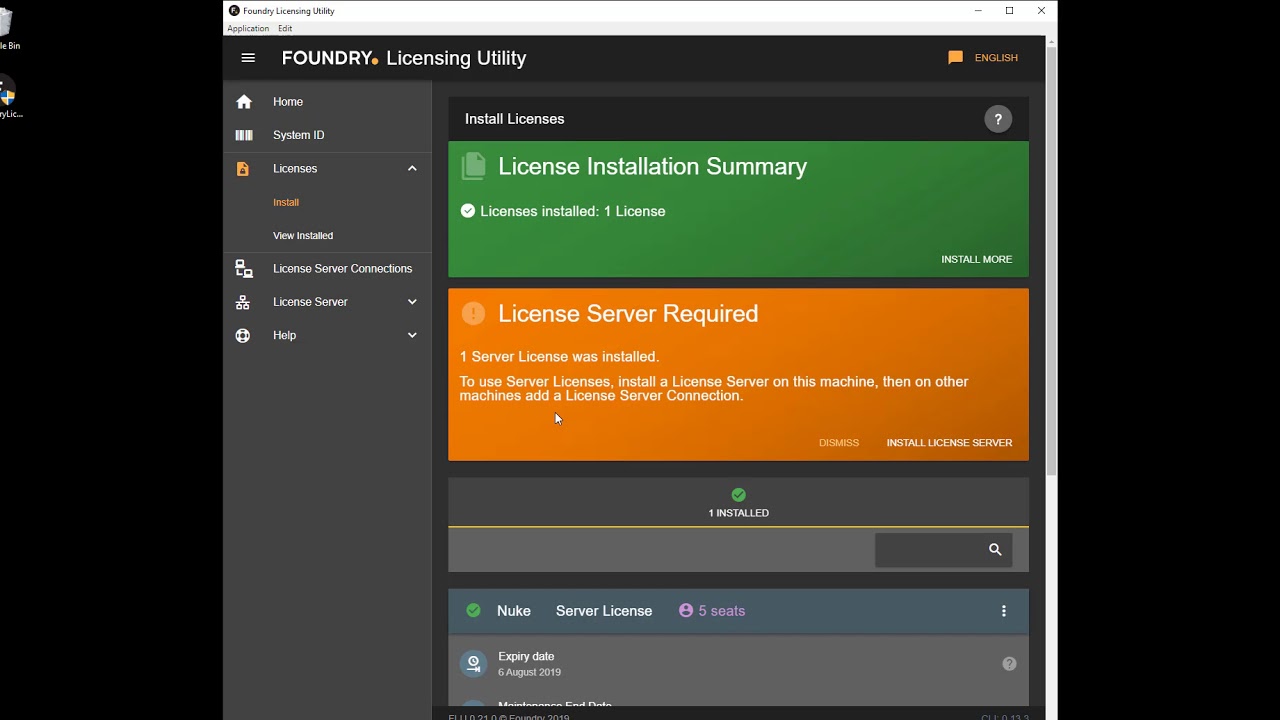Viewport: 1280px width, 720px height.
Task: Click the vertical scrollbar thumb
Action: click(x=1051, y=260)
